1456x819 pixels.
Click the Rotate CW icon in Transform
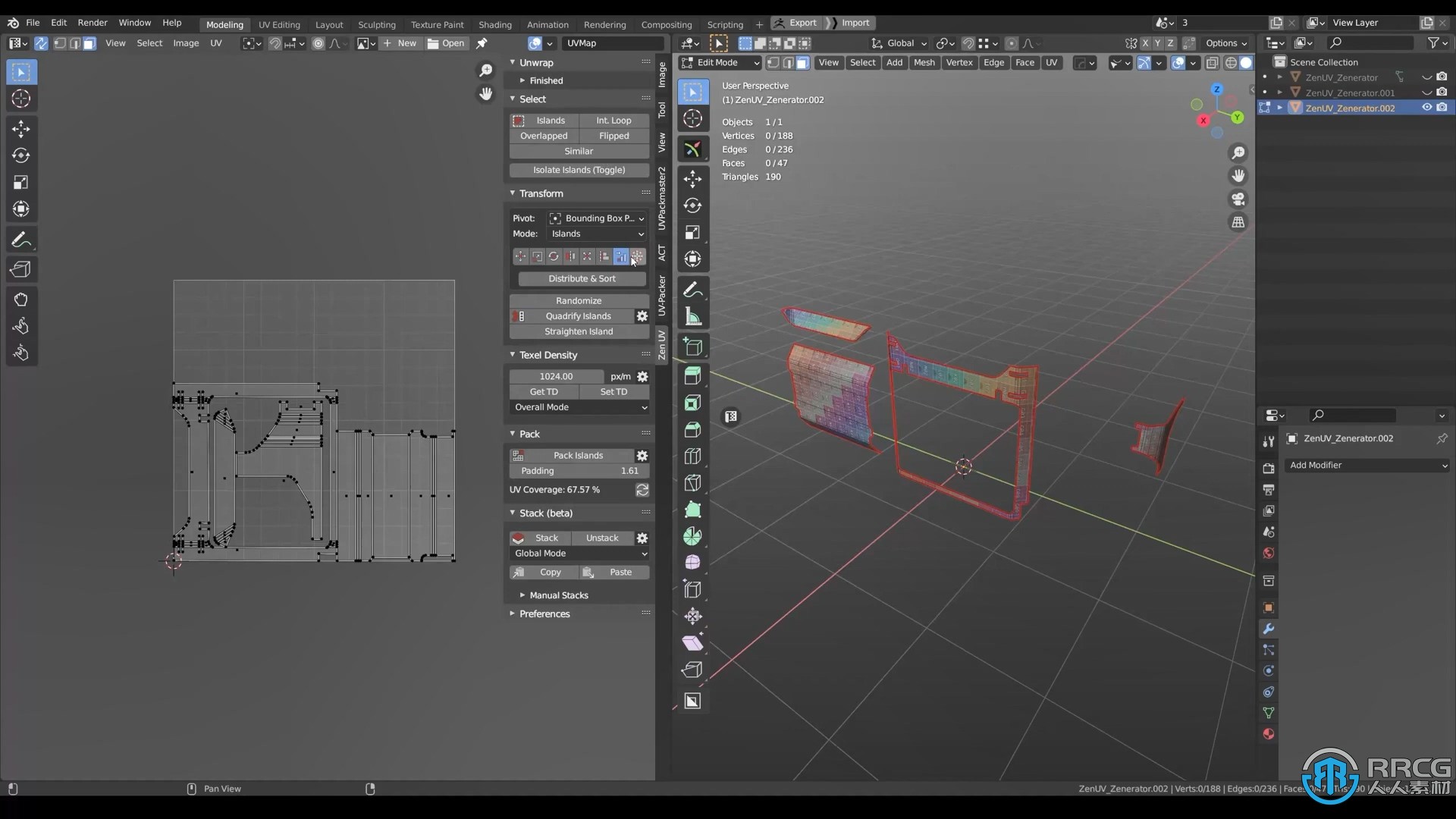(x=554, y=256)
